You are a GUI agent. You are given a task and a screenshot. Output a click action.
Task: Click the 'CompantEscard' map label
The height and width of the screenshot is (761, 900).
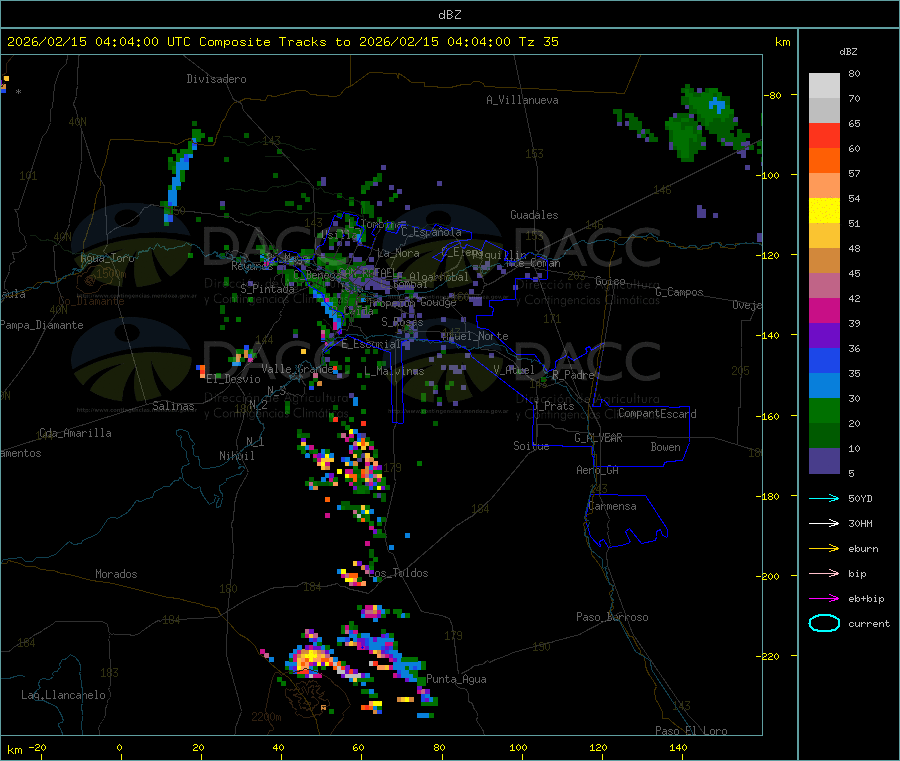657,414
